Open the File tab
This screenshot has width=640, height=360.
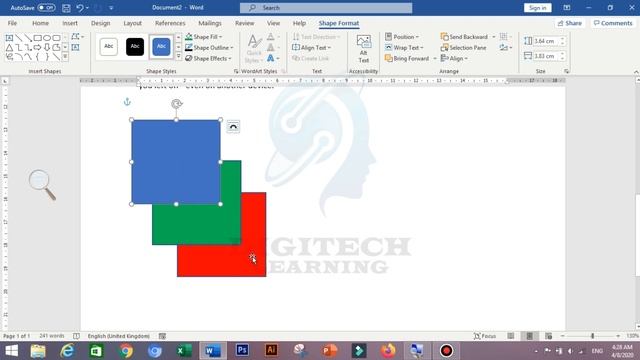[x=12, y=23]
